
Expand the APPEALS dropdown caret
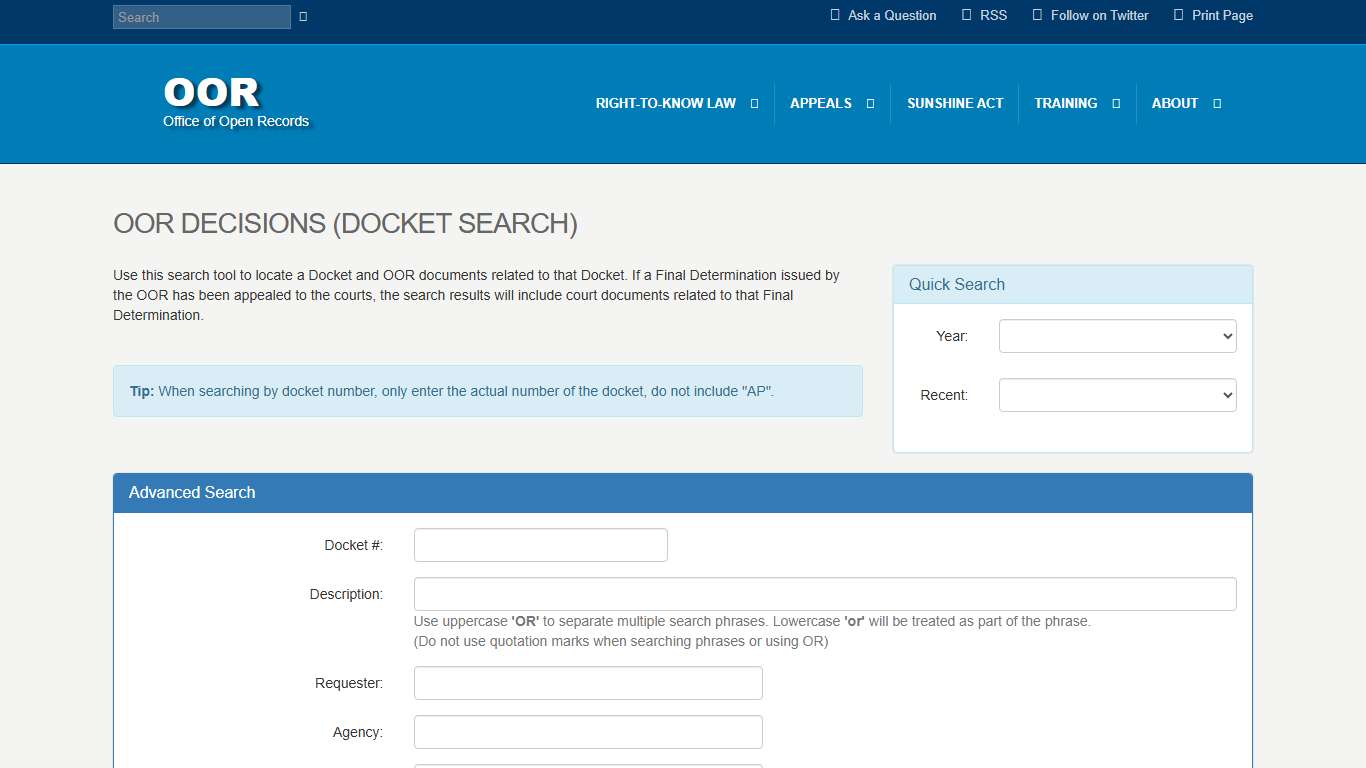pos(869,103)
